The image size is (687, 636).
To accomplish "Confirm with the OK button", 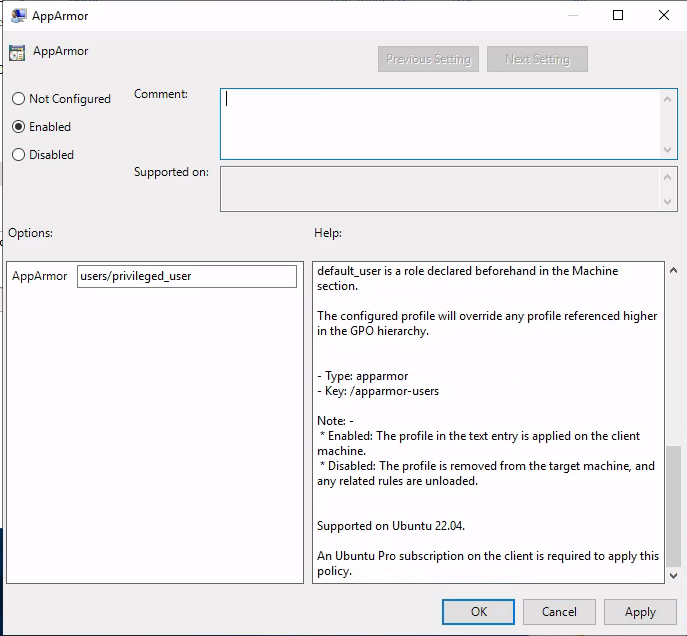I will tap(478, 611).
